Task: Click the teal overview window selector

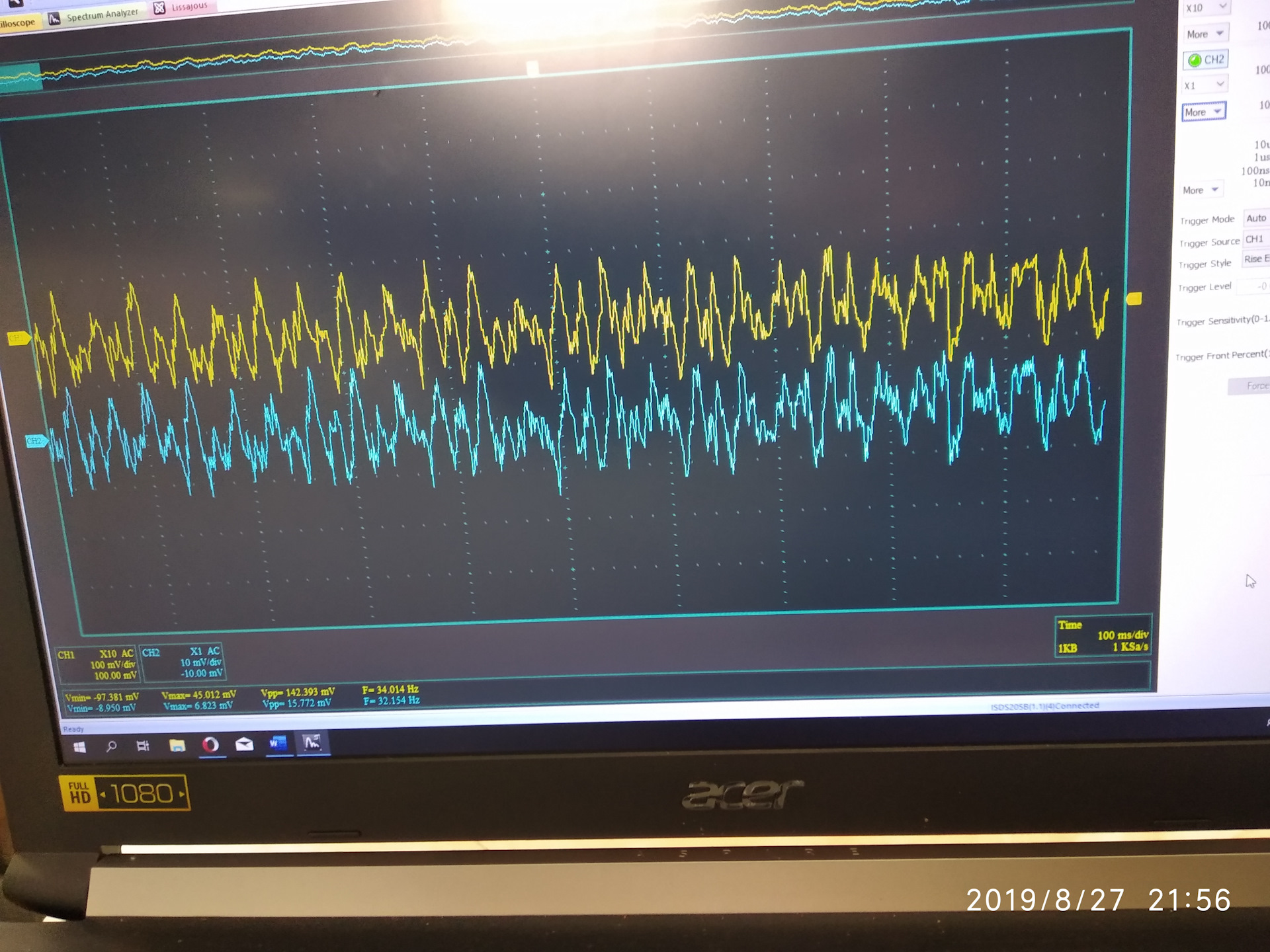Action: click(21, 77)
